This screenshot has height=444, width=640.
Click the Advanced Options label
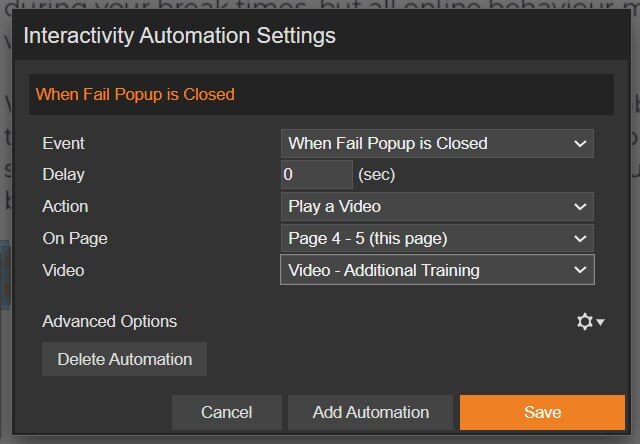click(109, 321)
